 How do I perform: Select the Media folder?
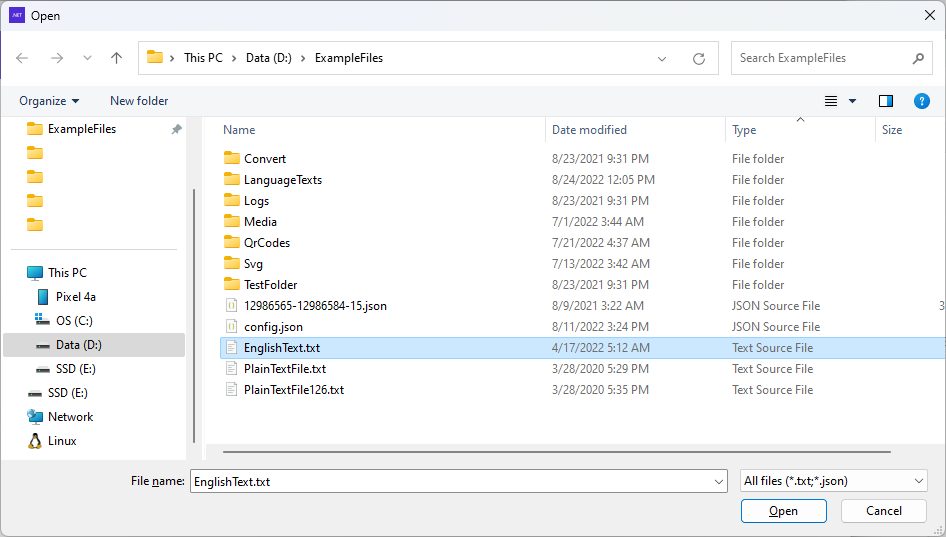260,221
